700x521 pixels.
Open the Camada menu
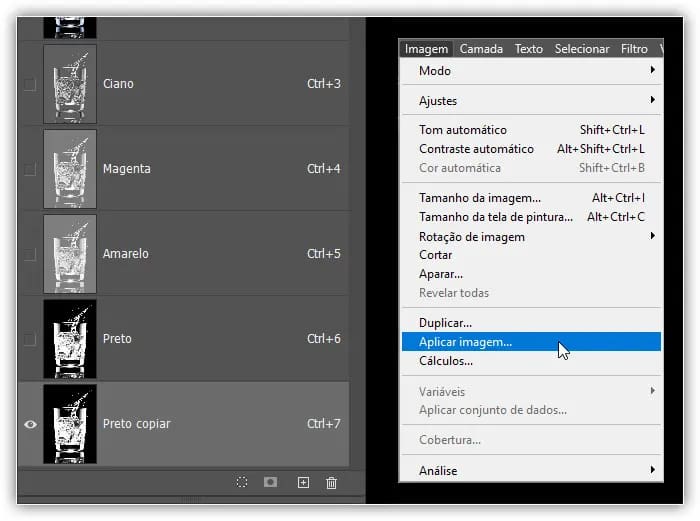484,48
